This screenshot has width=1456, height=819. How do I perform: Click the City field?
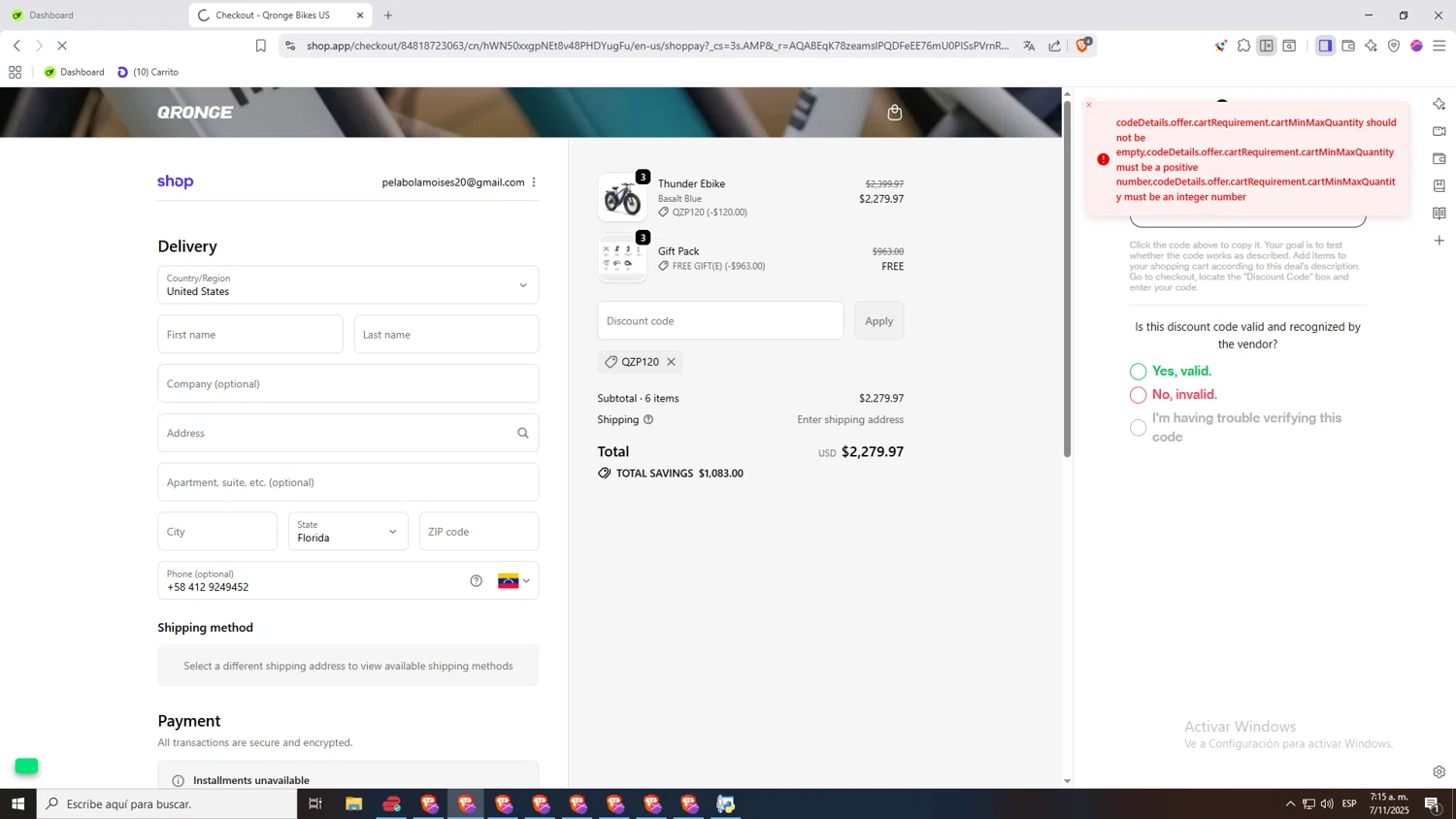click(x=217, y=532)
